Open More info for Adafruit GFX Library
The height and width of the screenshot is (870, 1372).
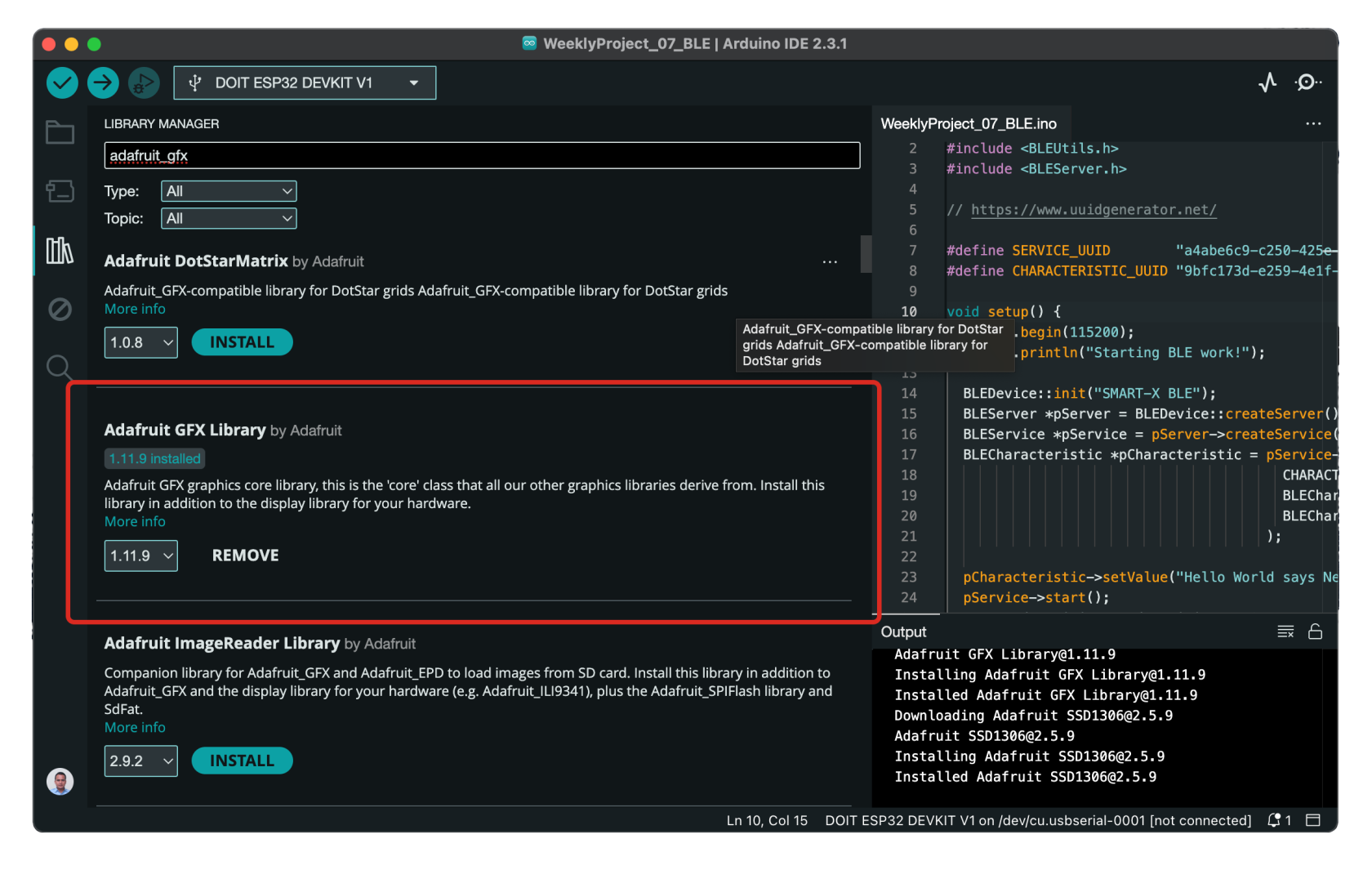coord(135,521)
